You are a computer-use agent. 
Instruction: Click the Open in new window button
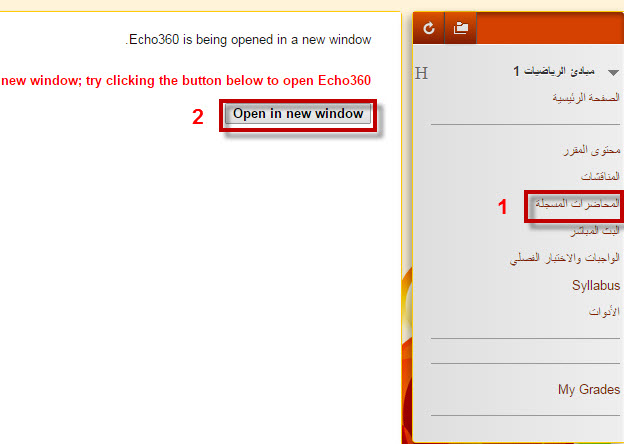click(298, 114)
